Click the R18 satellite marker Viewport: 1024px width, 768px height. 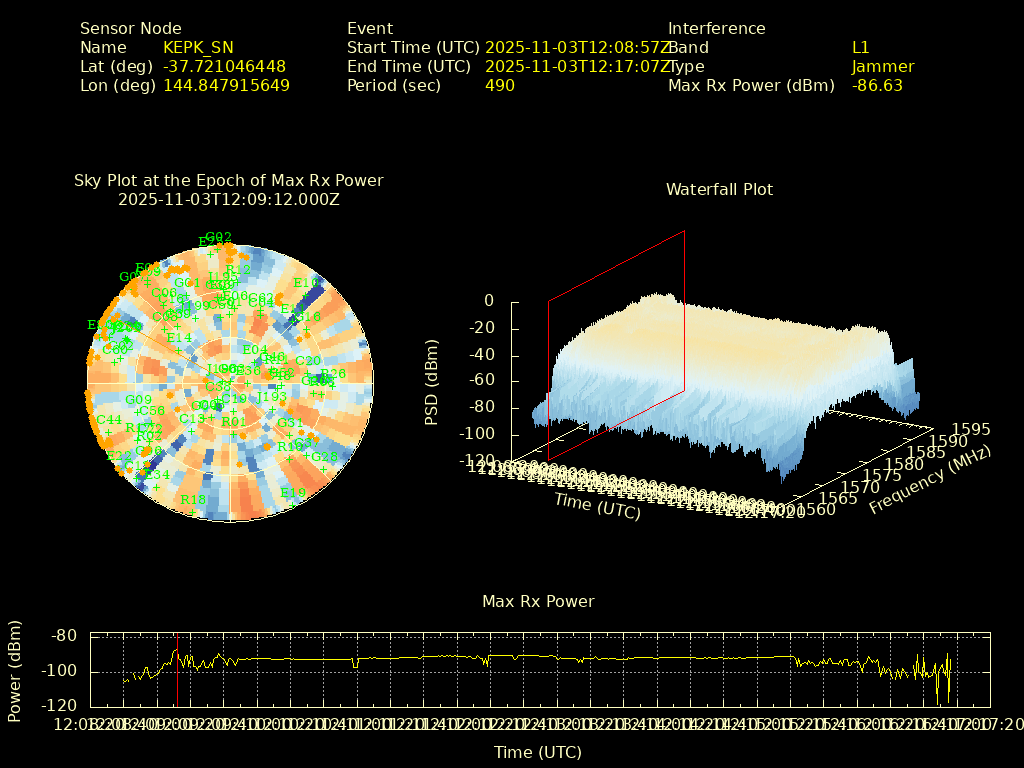coord(193,500)
